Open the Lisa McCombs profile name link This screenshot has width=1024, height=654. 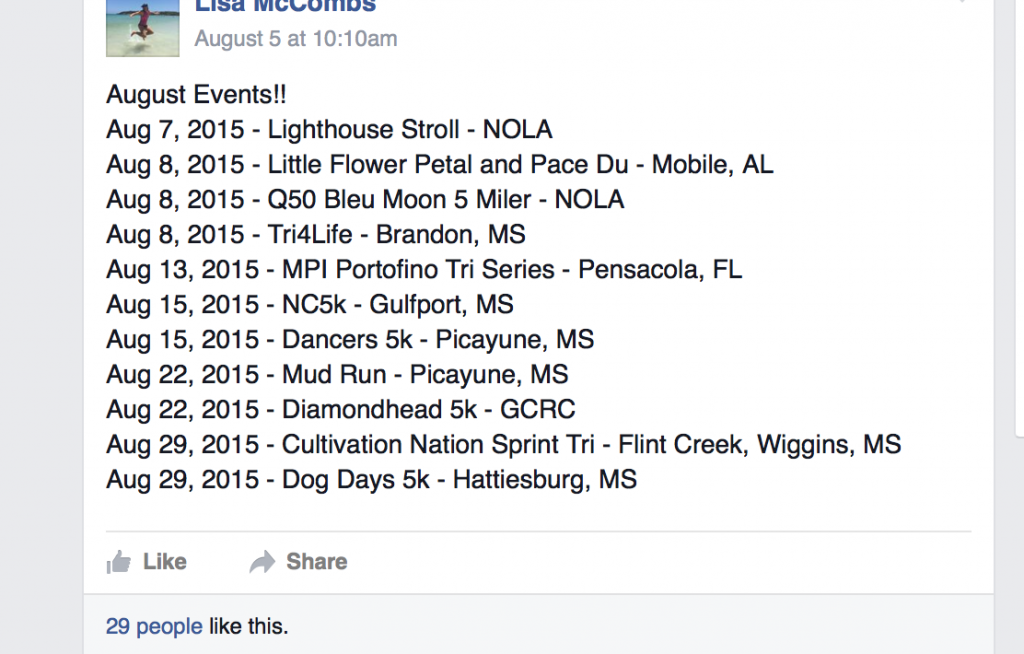pyautogui.click(x=285, y=7)
